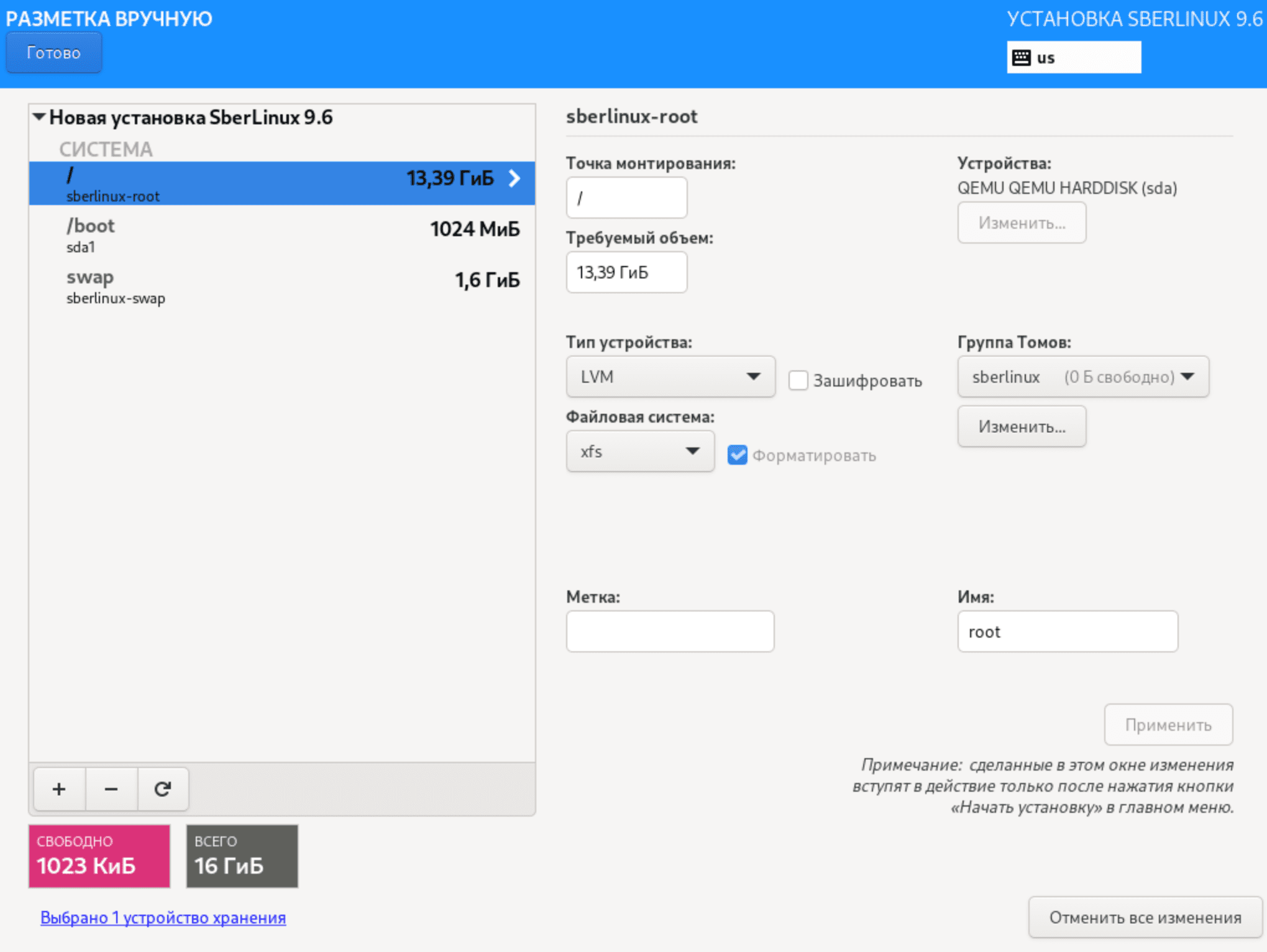Click the us keyboard layout selector
This screenshot has height=952, width=1267.
pos(1074,57)
